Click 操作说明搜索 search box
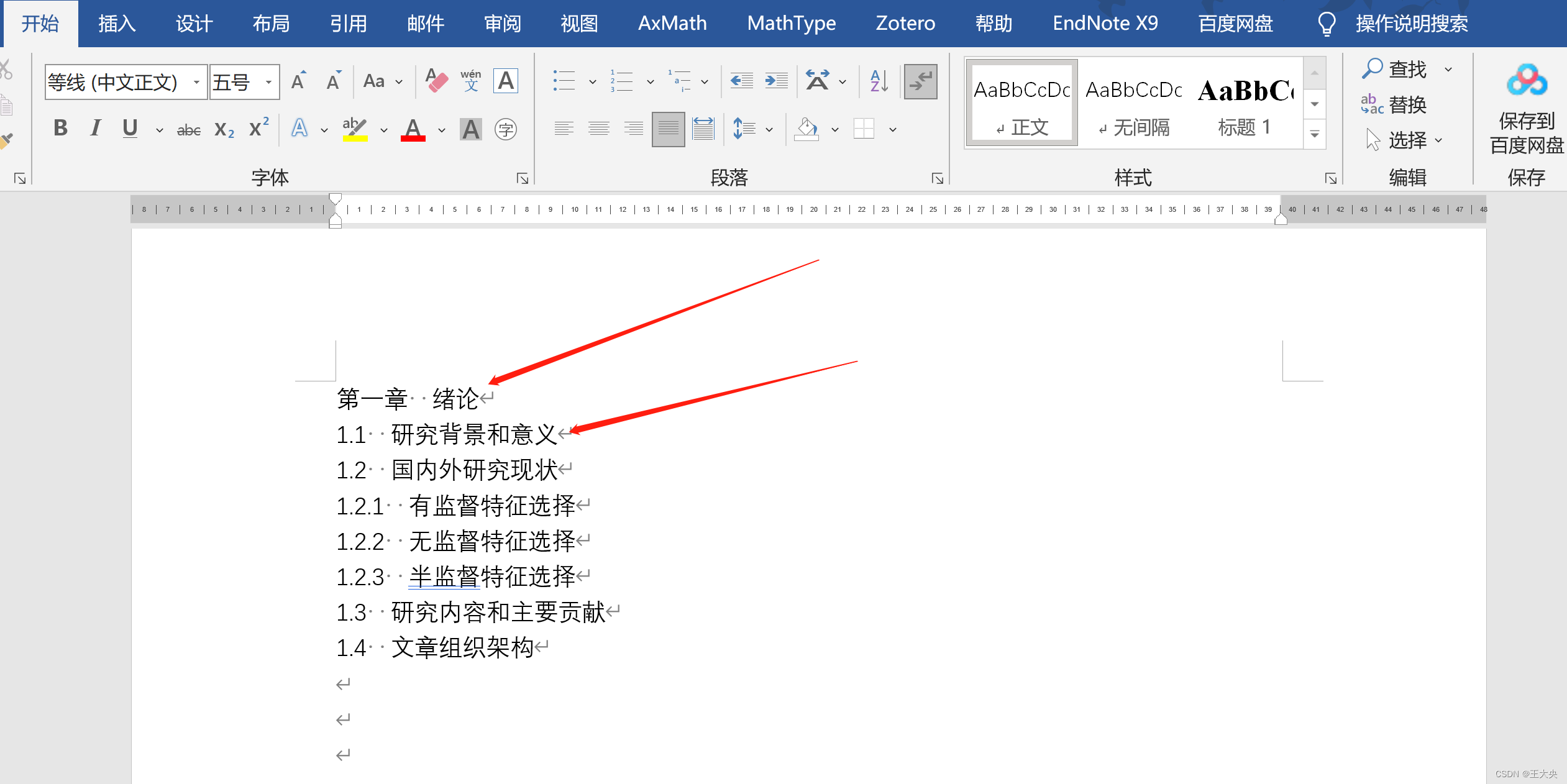Screen dimensions: 1567x784 pyautogui.click(x=1411, y=24)
